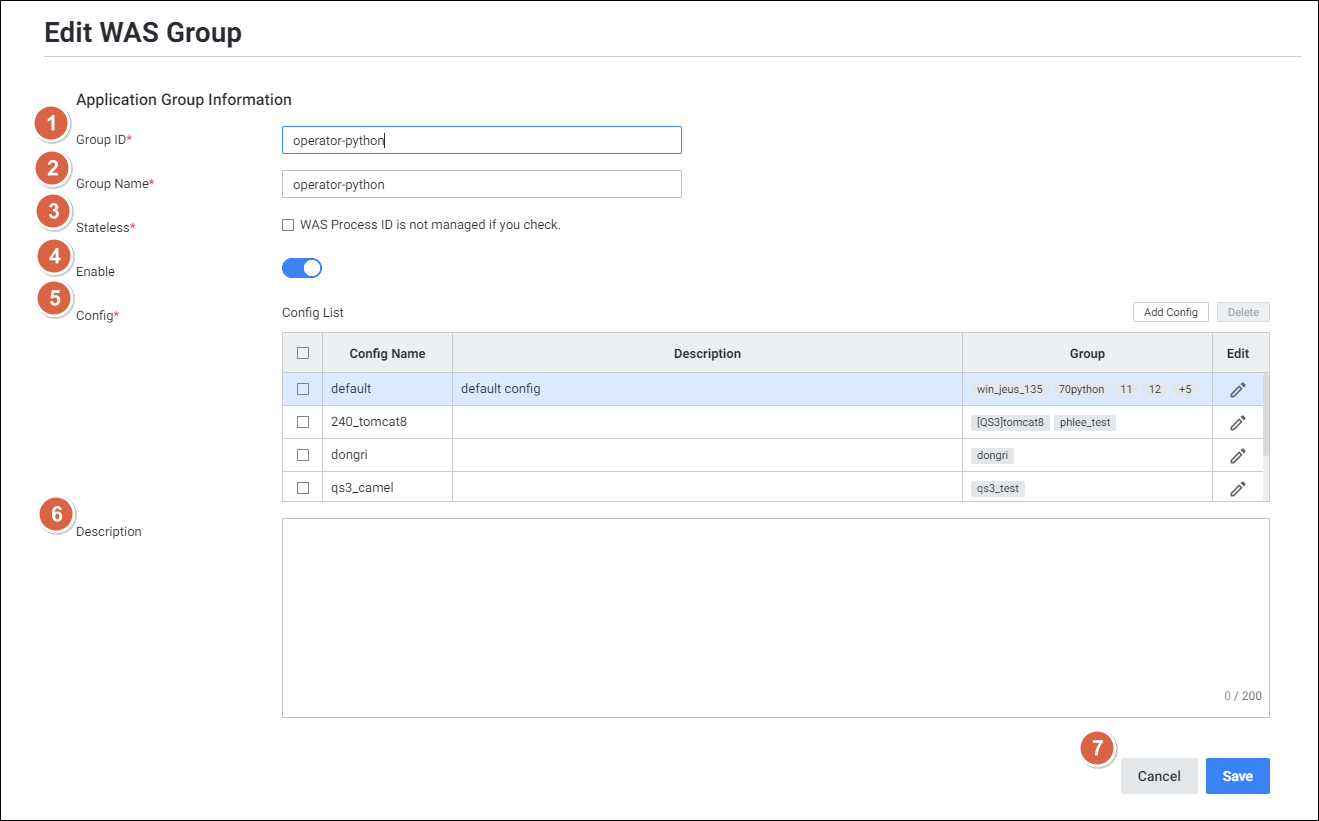
Task: Select all configs via header checkbox
Action: click(303, 353)
